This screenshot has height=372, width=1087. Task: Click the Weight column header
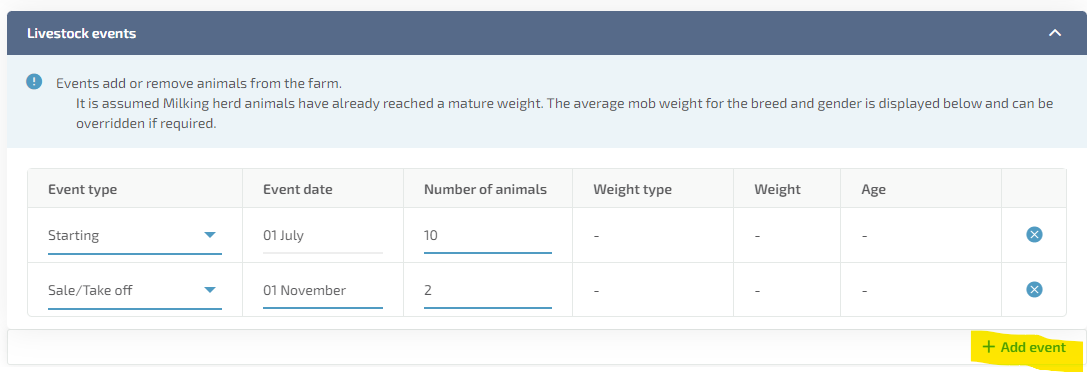point(777,189)
